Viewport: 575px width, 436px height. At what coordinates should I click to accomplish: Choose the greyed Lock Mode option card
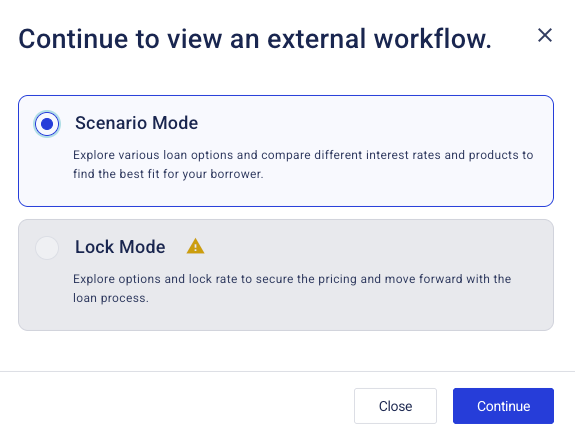tap(286, 275)
